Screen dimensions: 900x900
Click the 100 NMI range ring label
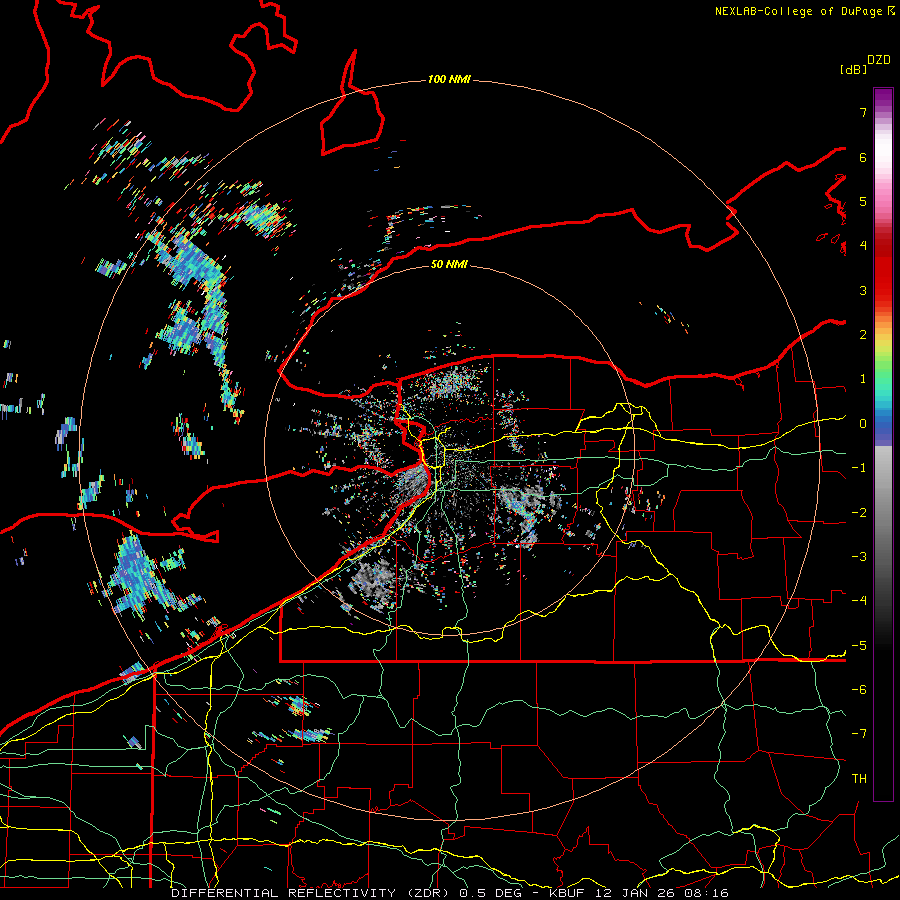(449, 79)
